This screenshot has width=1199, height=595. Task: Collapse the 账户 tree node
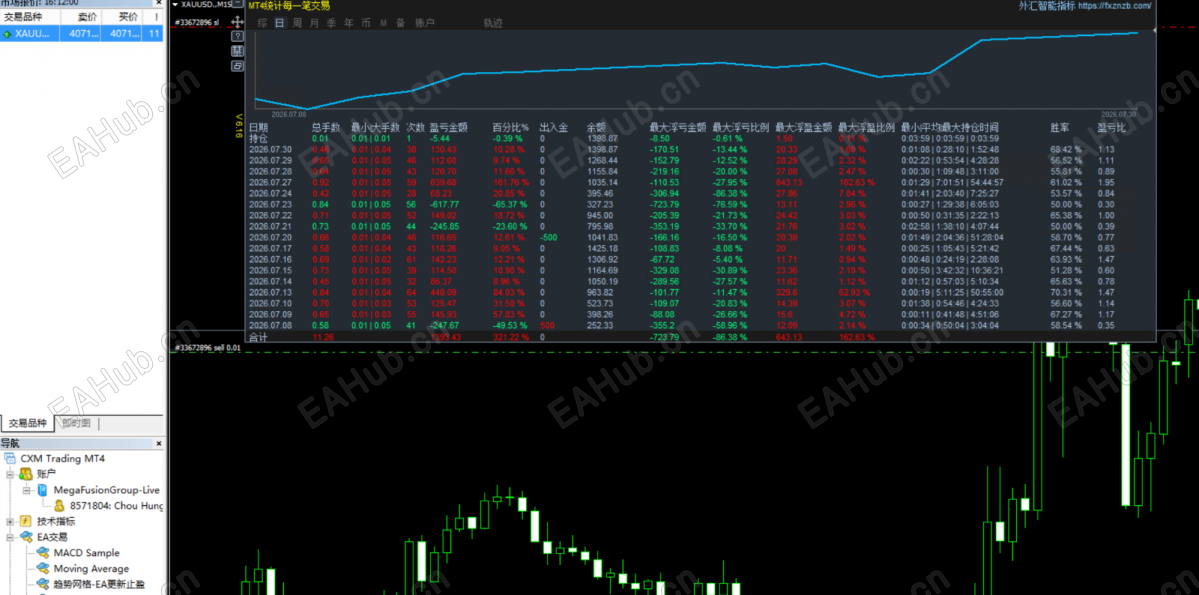pyautogui.click(x=10, y=474)
